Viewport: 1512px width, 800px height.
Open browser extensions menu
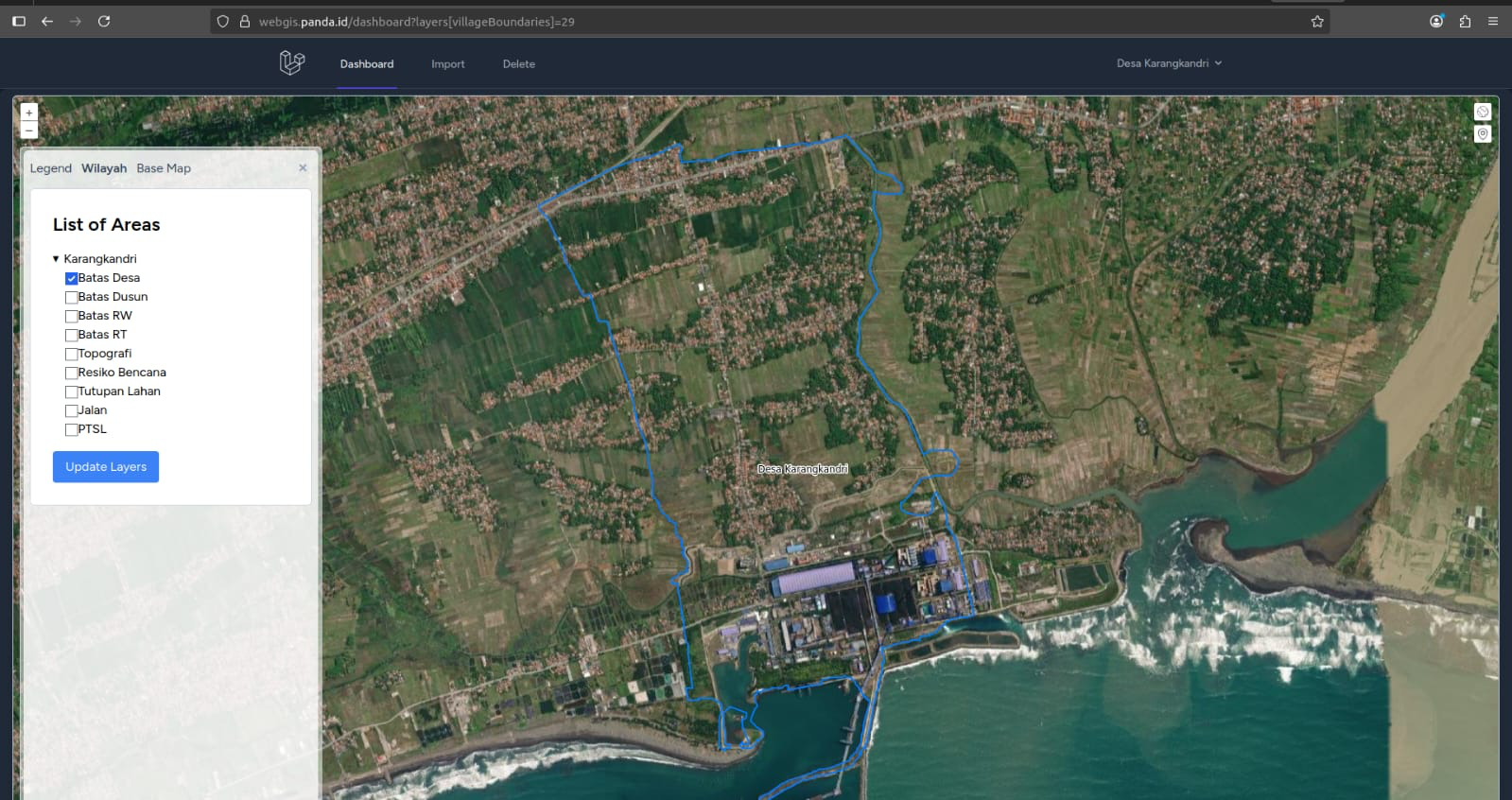1465,21
